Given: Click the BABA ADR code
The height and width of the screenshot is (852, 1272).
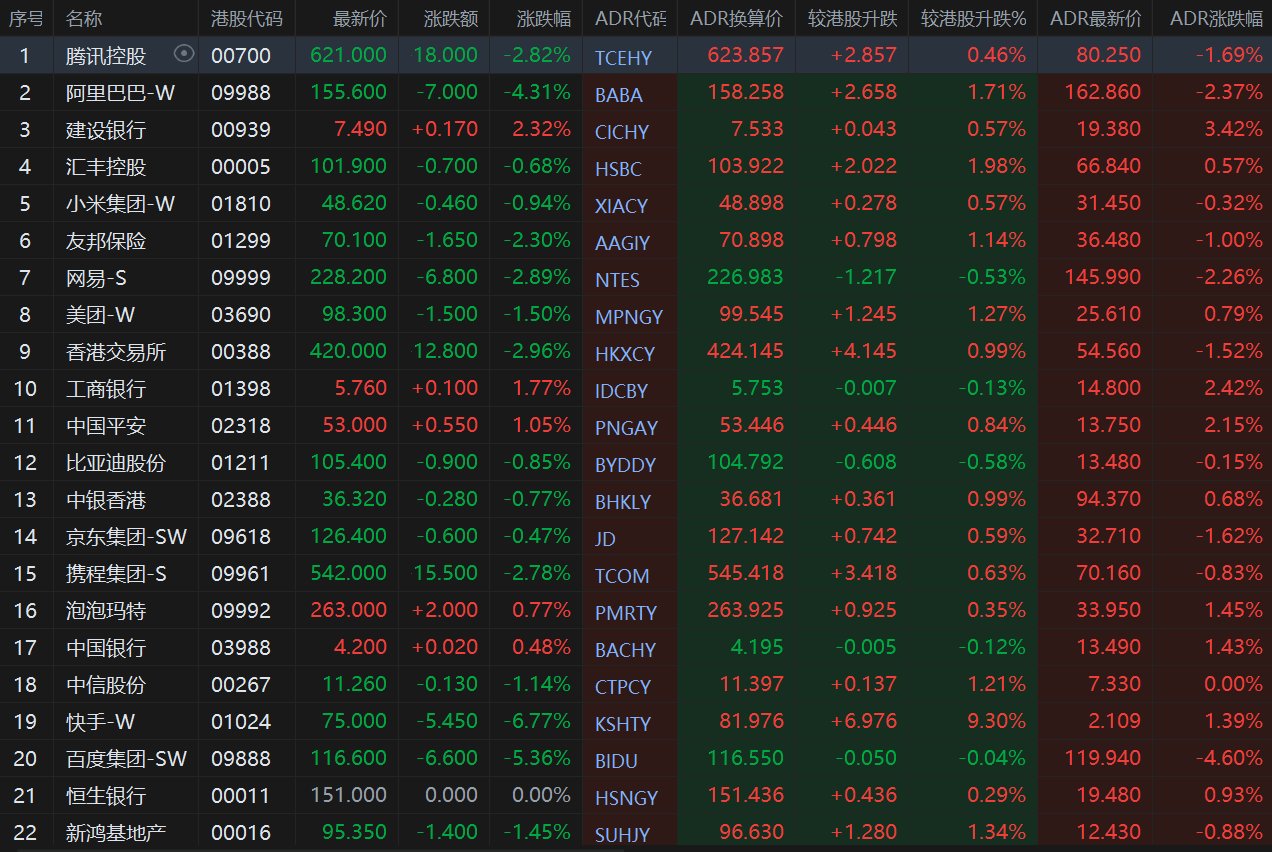Looking at the screenshot, I should 619,95.
